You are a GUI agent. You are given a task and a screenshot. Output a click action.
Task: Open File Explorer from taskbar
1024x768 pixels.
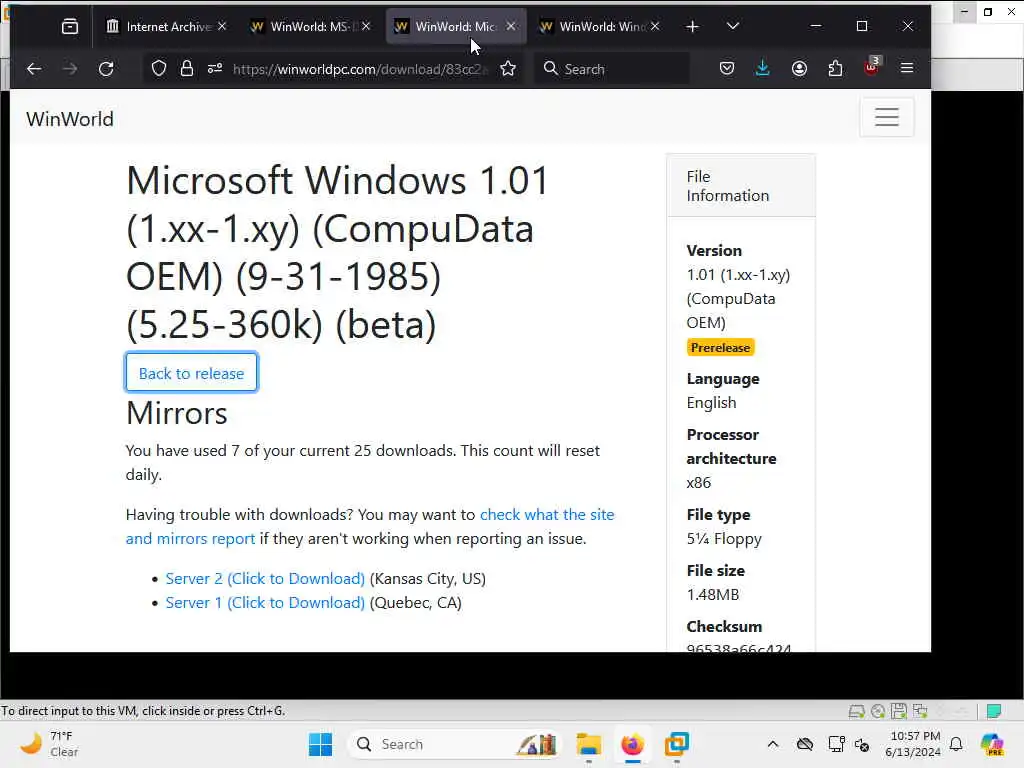588,744
